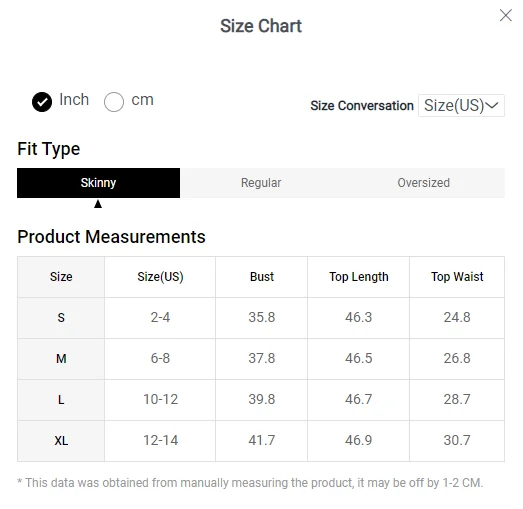Switch to the Regular fit tab

tap(261, 183)
